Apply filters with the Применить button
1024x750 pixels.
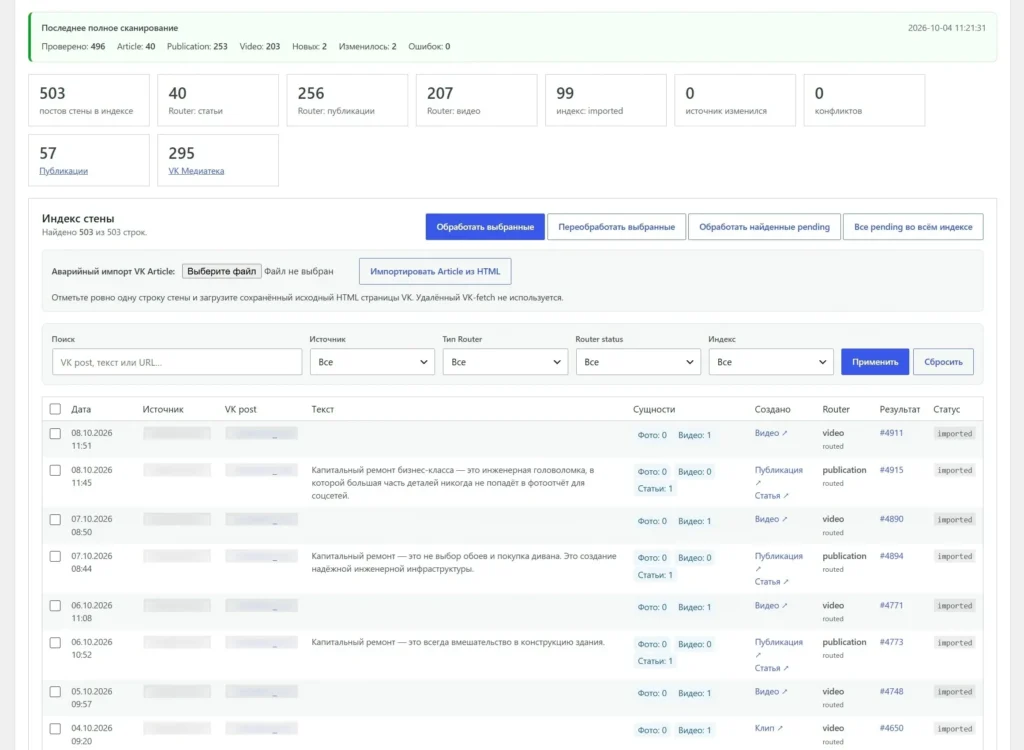tap(875, 362)
